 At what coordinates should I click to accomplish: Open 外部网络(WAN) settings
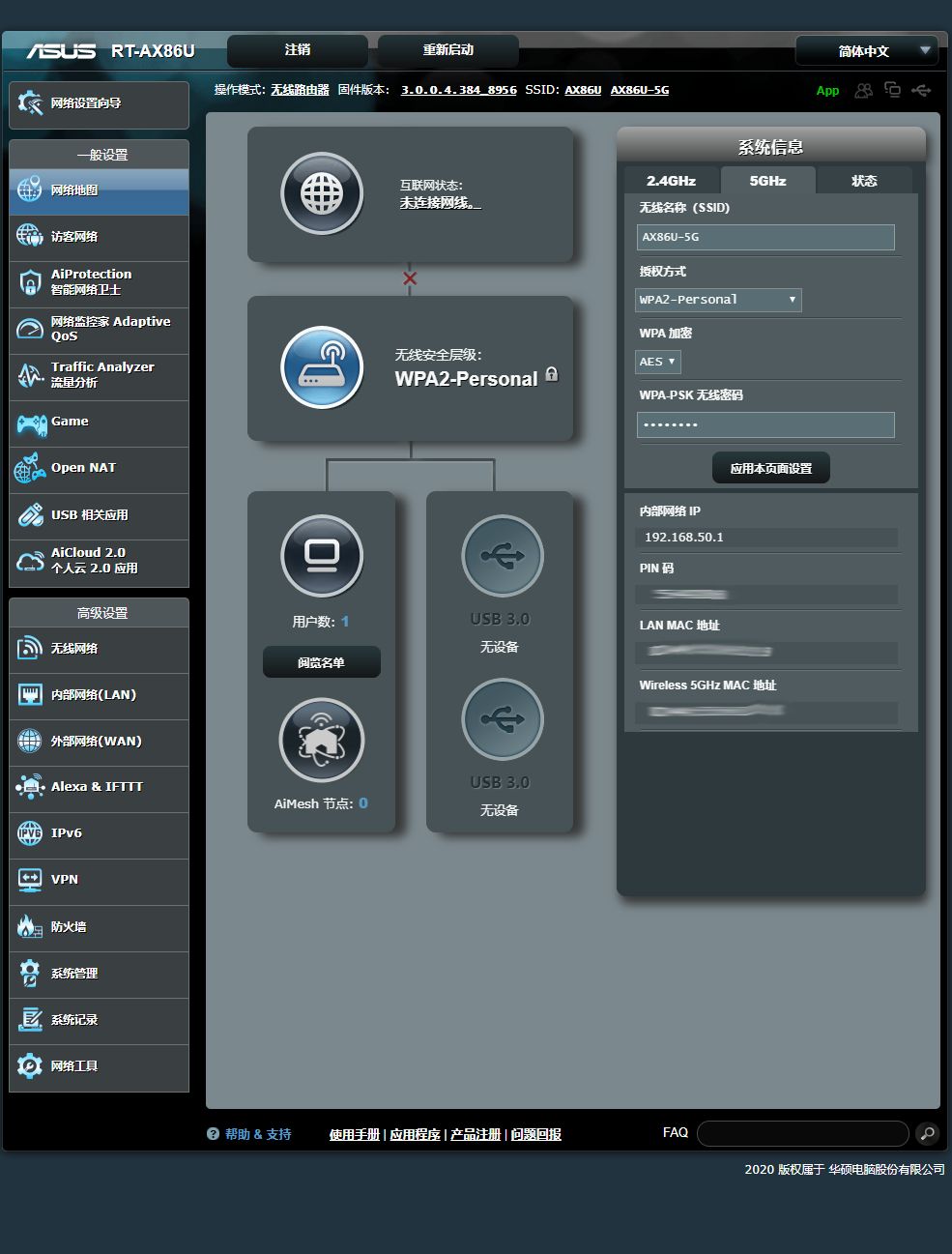pos(99,742)
